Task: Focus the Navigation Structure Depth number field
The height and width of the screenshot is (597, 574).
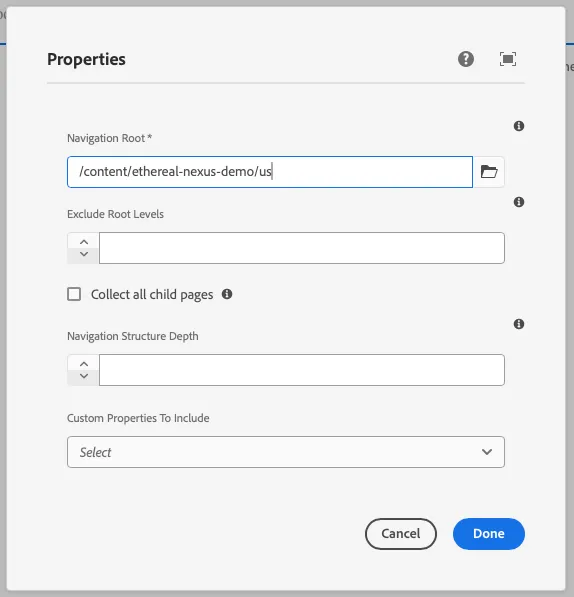Action: coord(302,370)
